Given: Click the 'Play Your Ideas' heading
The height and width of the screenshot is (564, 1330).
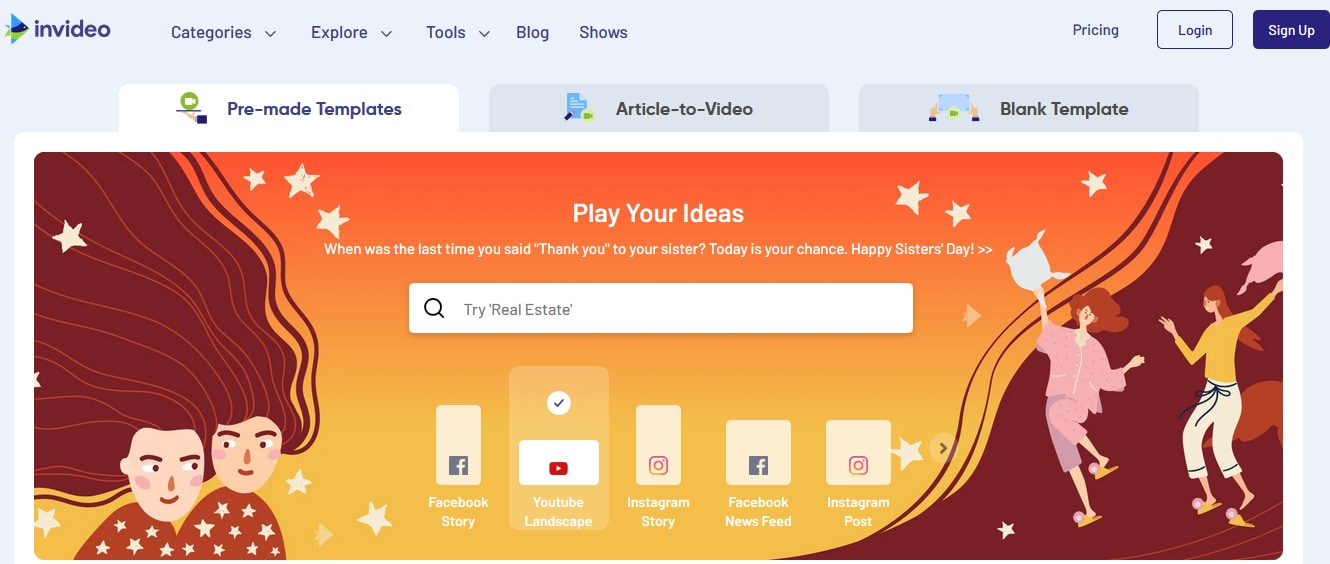Looking at the screenshot, I should [x=658, y=213].
